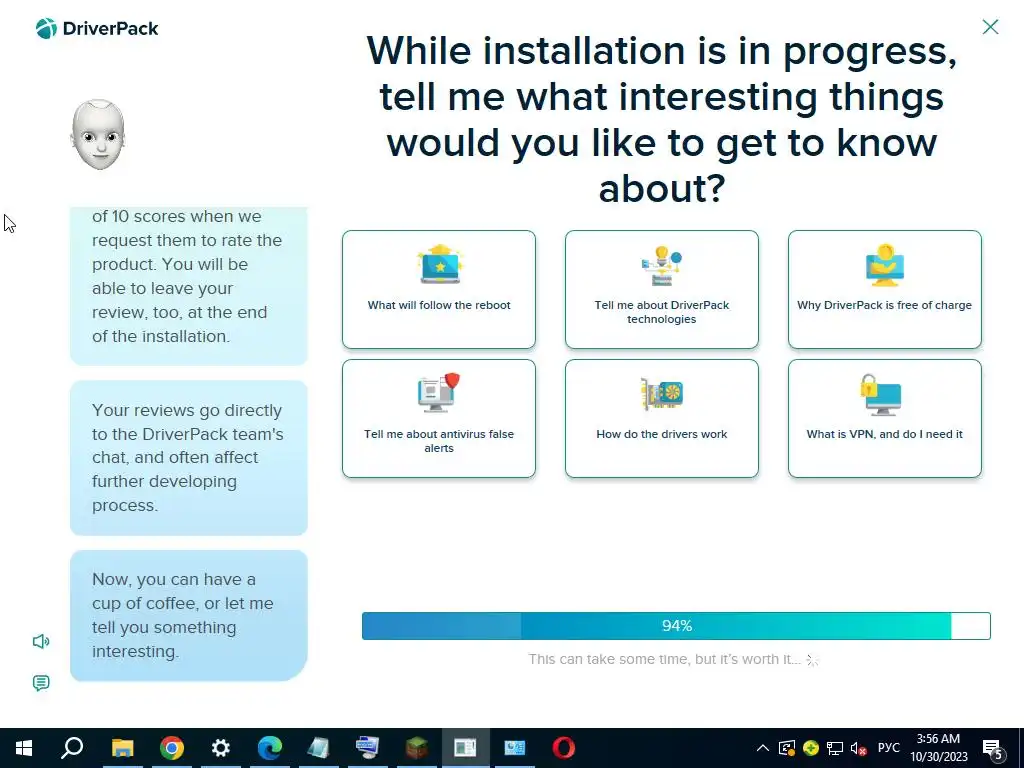Select 'Why DriverPack is free of charge' card
The image size is (1024, 768).
pos(884,289)
